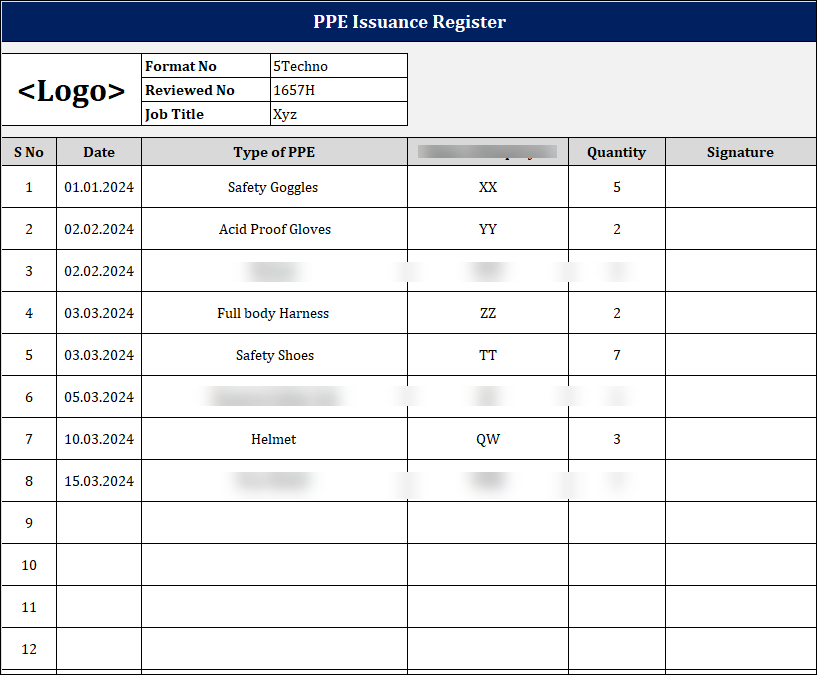This screenshot has height=675, width=817.
Task: Select serial number 9 cell
Action: tap(29, 523)
